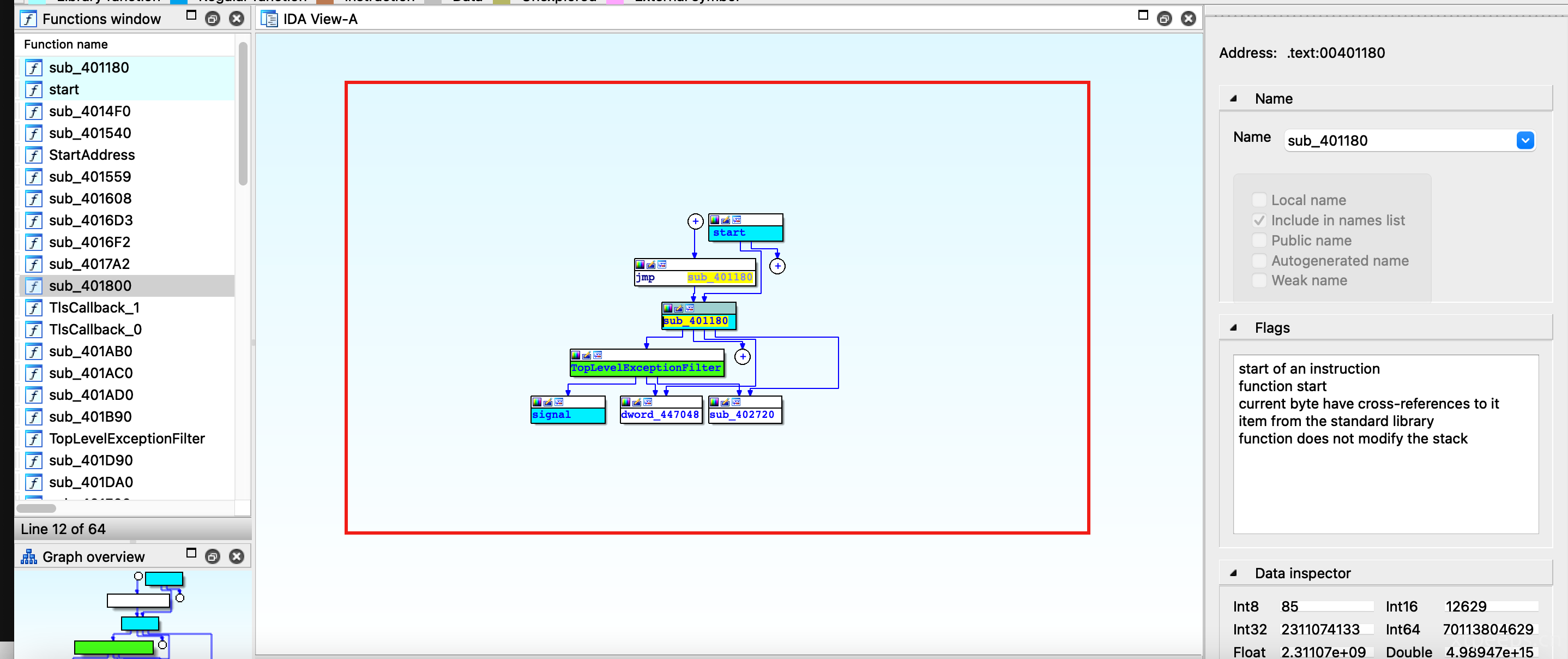Viewport: 1568px width, 659px height.
Task: Click vertical scrollbar of Functions window
Action: pos(243,113)
